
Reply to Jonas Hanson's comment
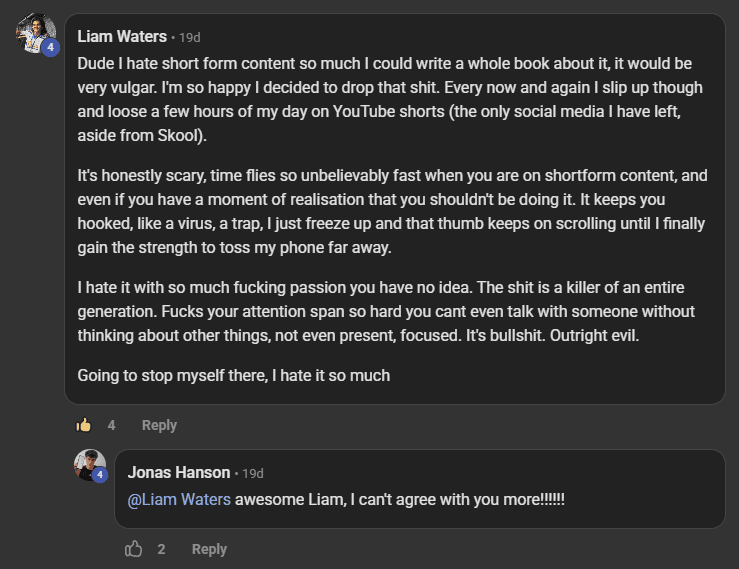(209, 549)
